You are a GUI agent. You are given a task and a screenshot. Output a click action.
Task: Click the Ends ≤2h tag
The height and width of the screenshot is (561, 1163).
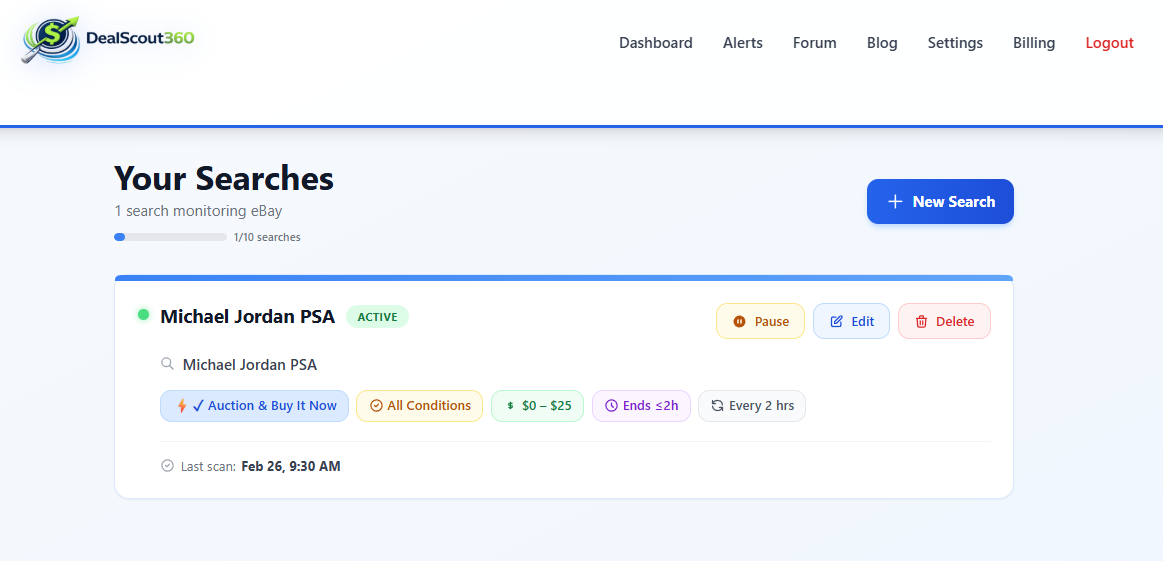[x=641, y=406]
